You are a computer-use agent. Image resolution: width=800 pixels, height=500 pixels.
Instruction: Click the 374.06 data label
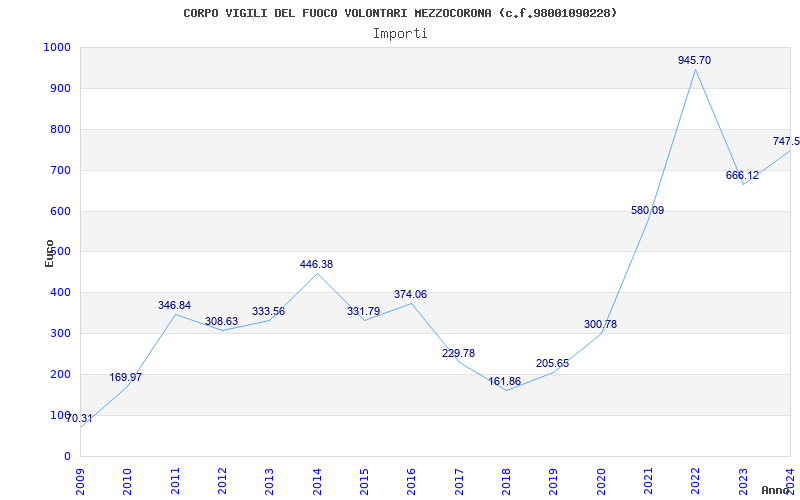(x=410, y=294)
